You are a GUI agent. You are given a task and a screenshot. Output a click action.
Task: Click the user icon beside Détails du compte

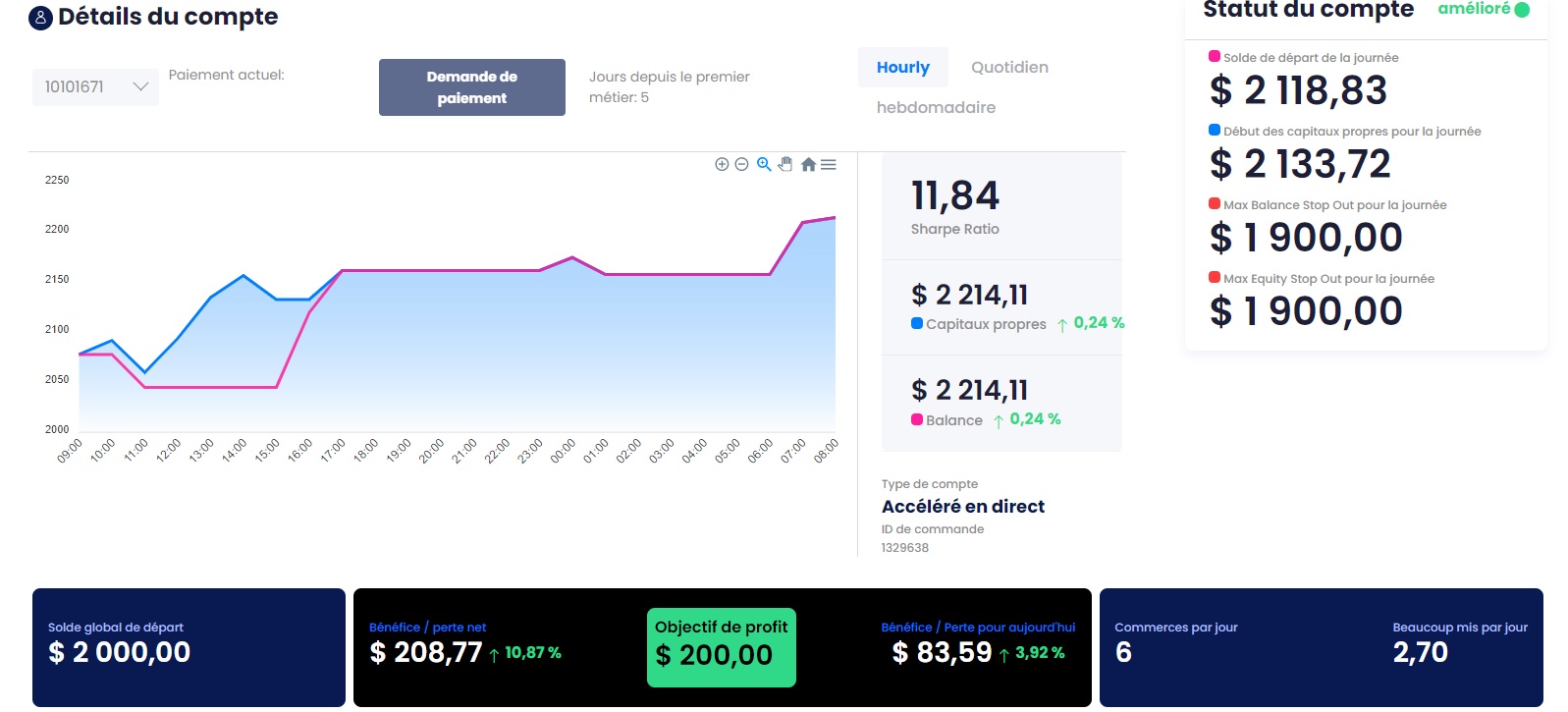(40, 18)
